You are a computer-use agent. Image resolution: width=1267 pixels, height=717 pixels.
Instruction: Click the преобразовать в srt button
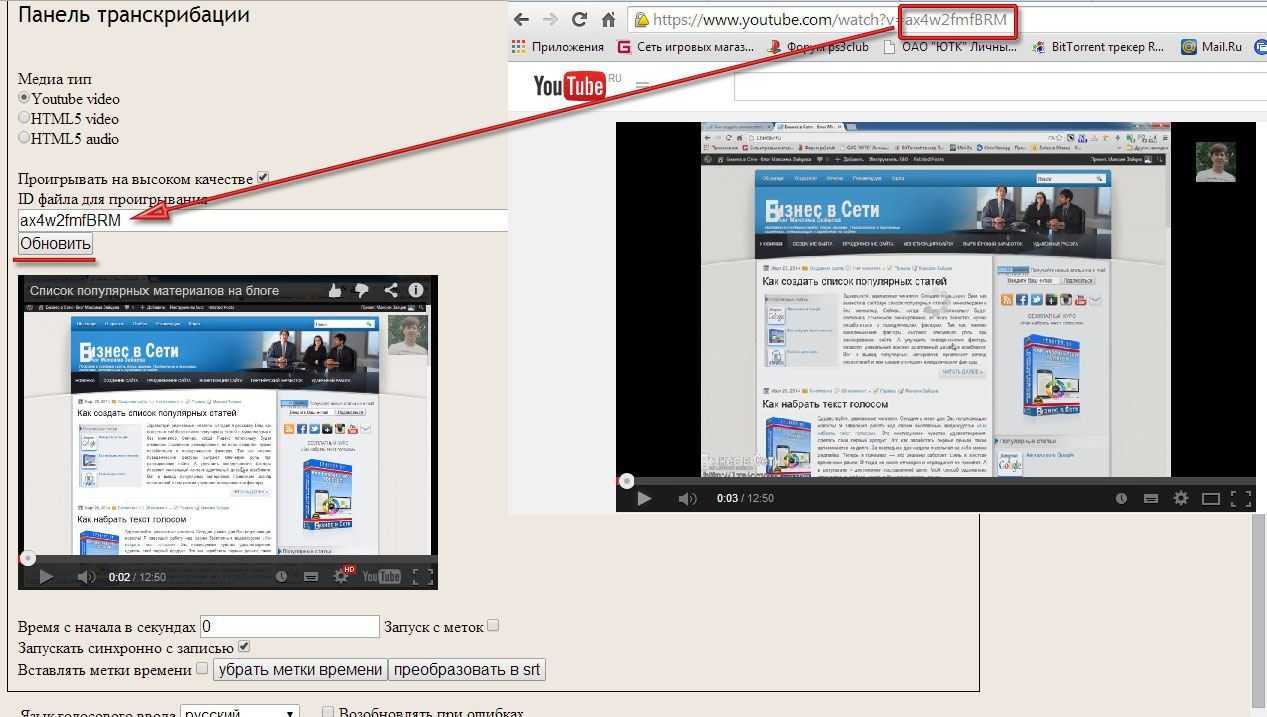click(467, 669)
